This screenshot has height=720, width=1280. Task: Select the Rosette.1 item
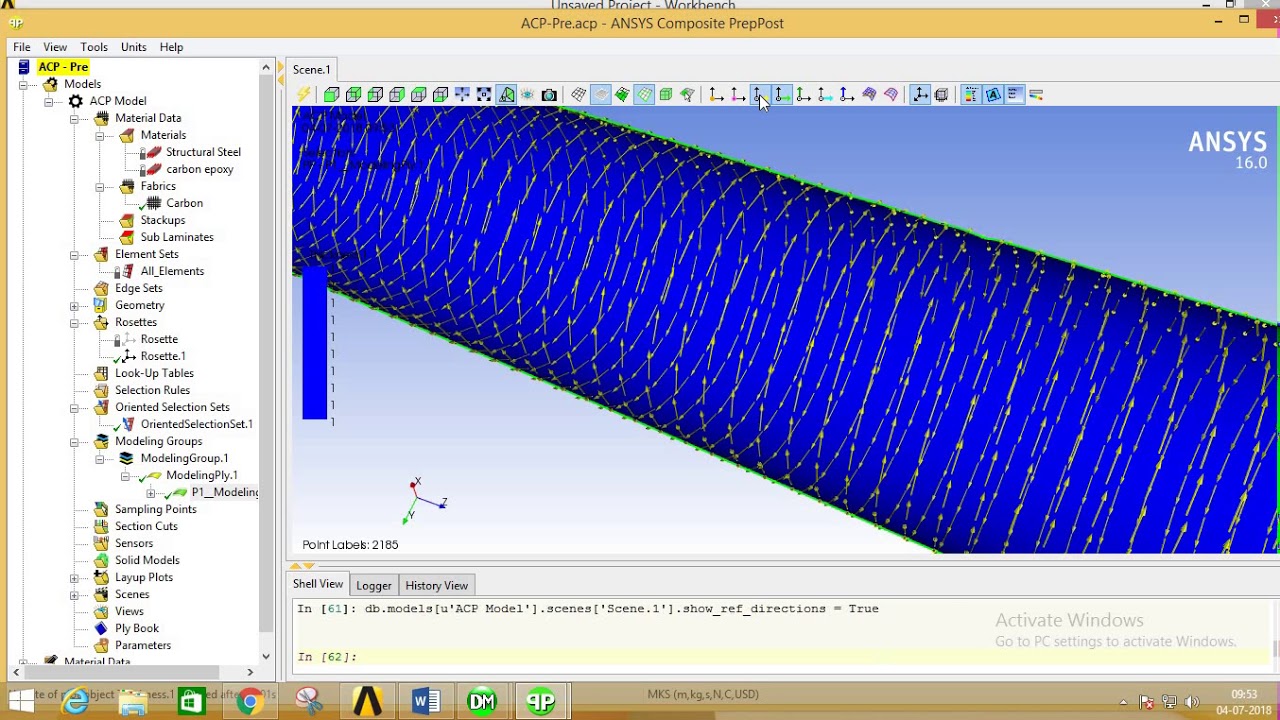[x=162, y=356]
